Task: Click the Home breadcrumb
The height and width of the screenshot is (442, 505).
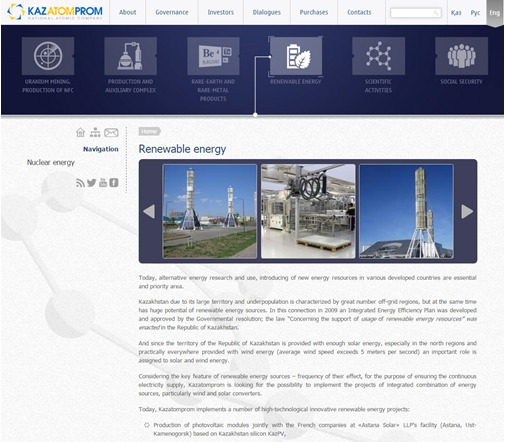Action: pyautogui.click(x=149, y=131)
